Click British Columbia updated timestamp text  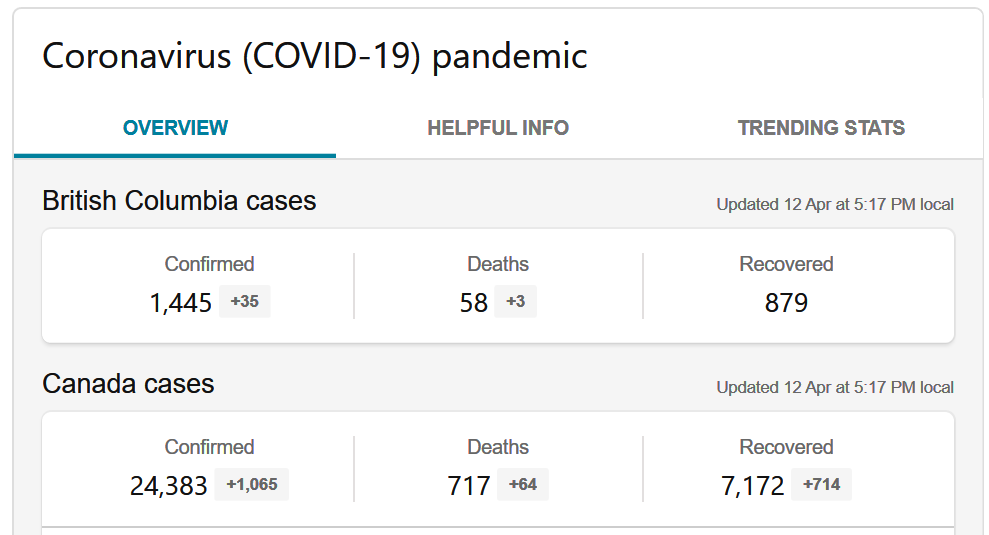point(835,204)
